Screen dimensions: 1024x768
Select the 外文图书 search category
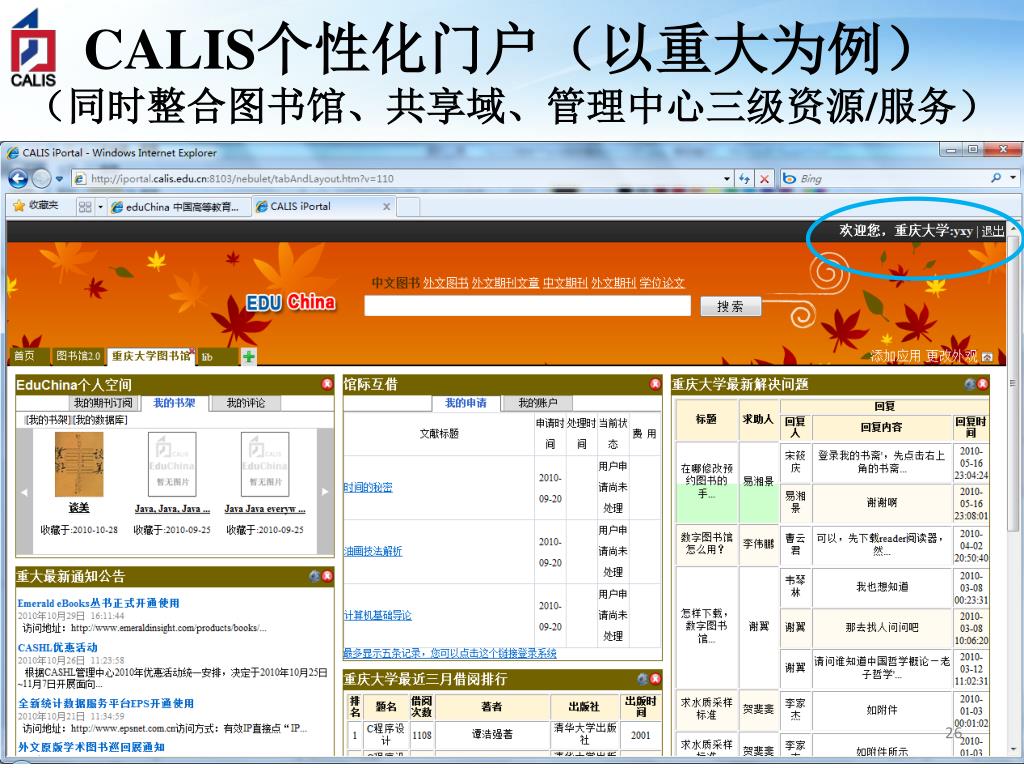445,283
